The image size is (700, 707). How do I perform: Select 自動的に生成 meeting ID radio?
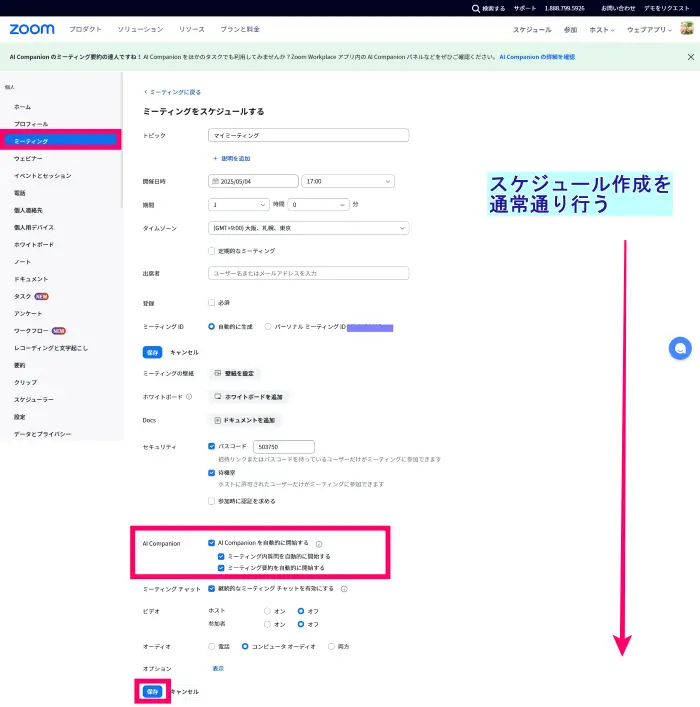pyautogui.click(x=212, y=326)
